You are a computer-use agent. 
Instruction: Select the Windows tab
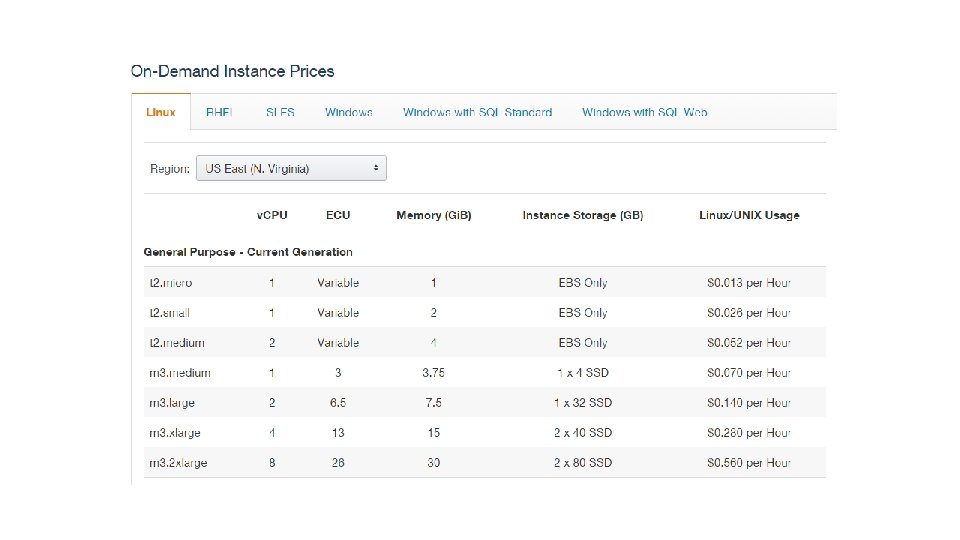coord(349,112)
